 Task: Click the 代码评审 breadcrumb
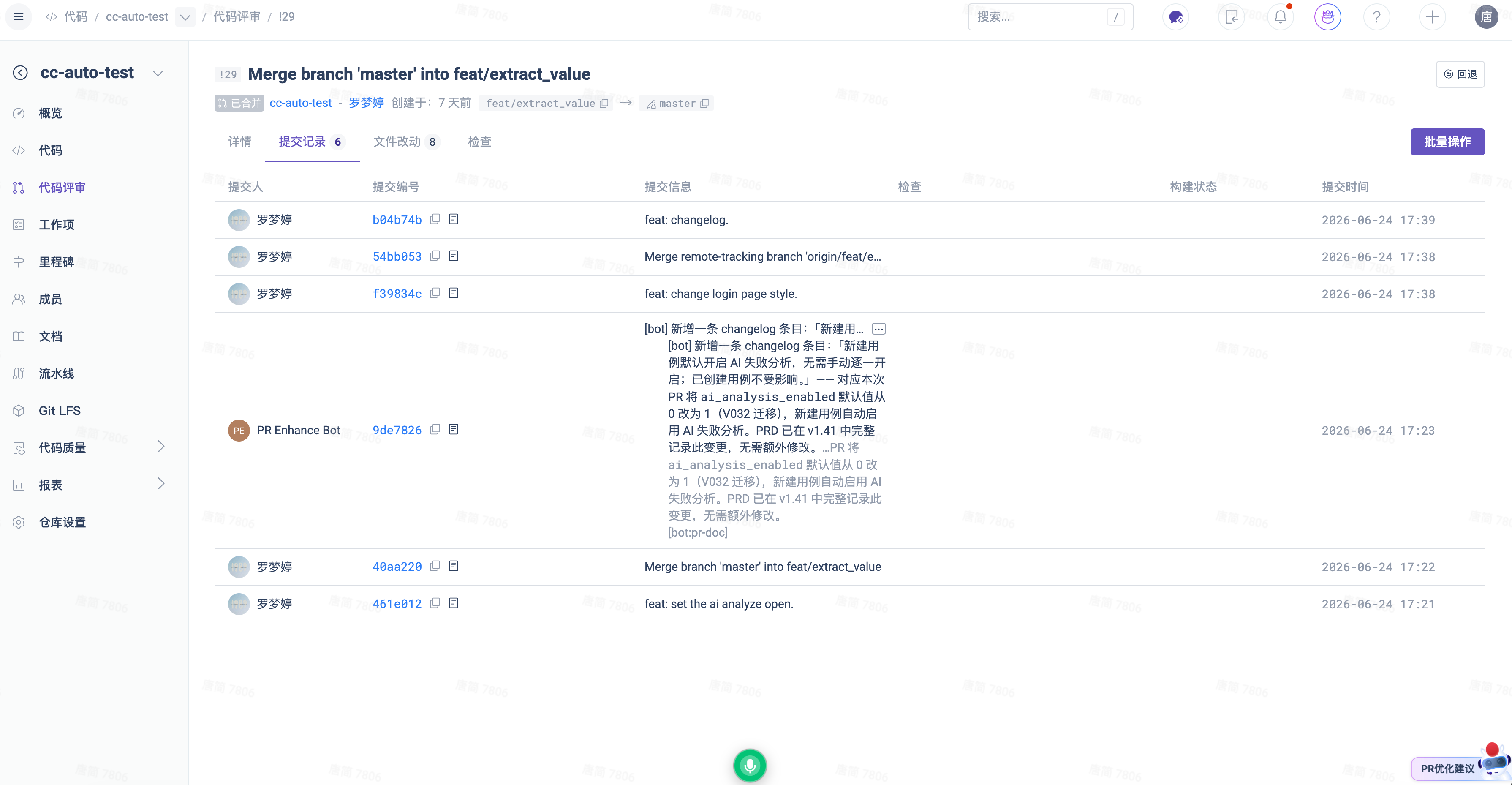[237, 16]
